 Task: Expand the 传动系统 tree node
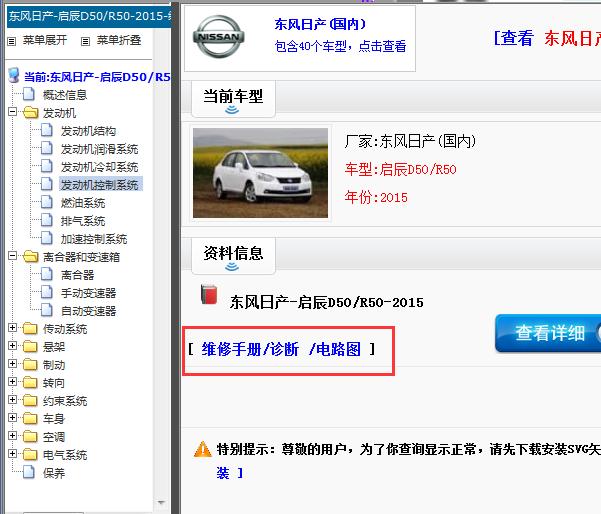(12, 328)
